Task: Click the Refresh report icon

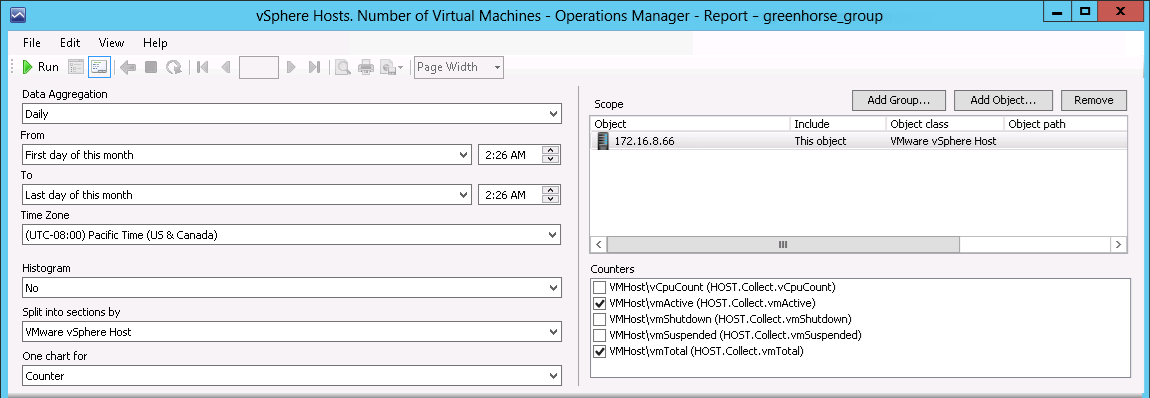Action: [174, 67]
